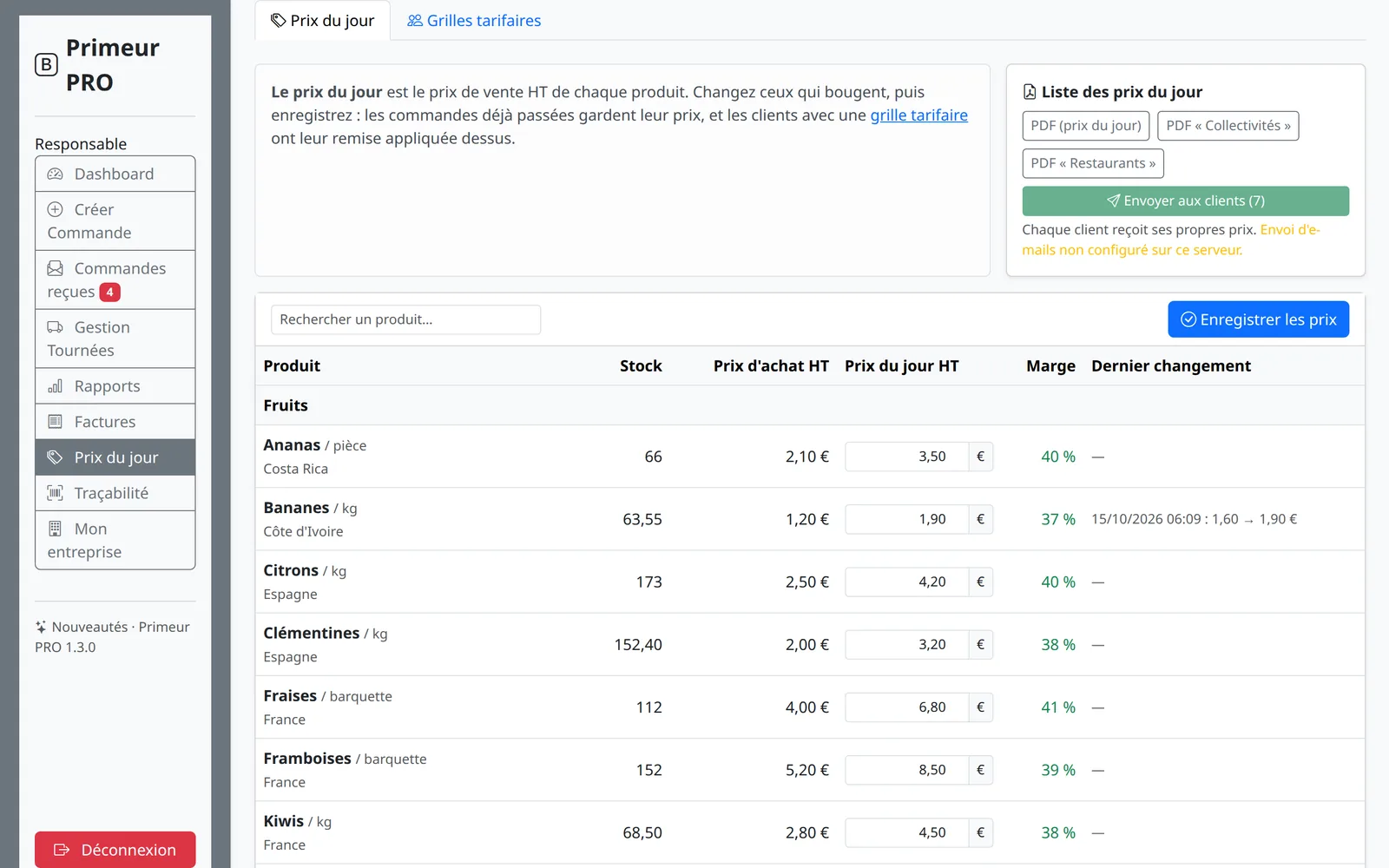The height and width of the screenshot is (868, 1389).
Task: Edit the Kiwis prix du jour field
Action: pyautogui.click(x=907, y=832)
